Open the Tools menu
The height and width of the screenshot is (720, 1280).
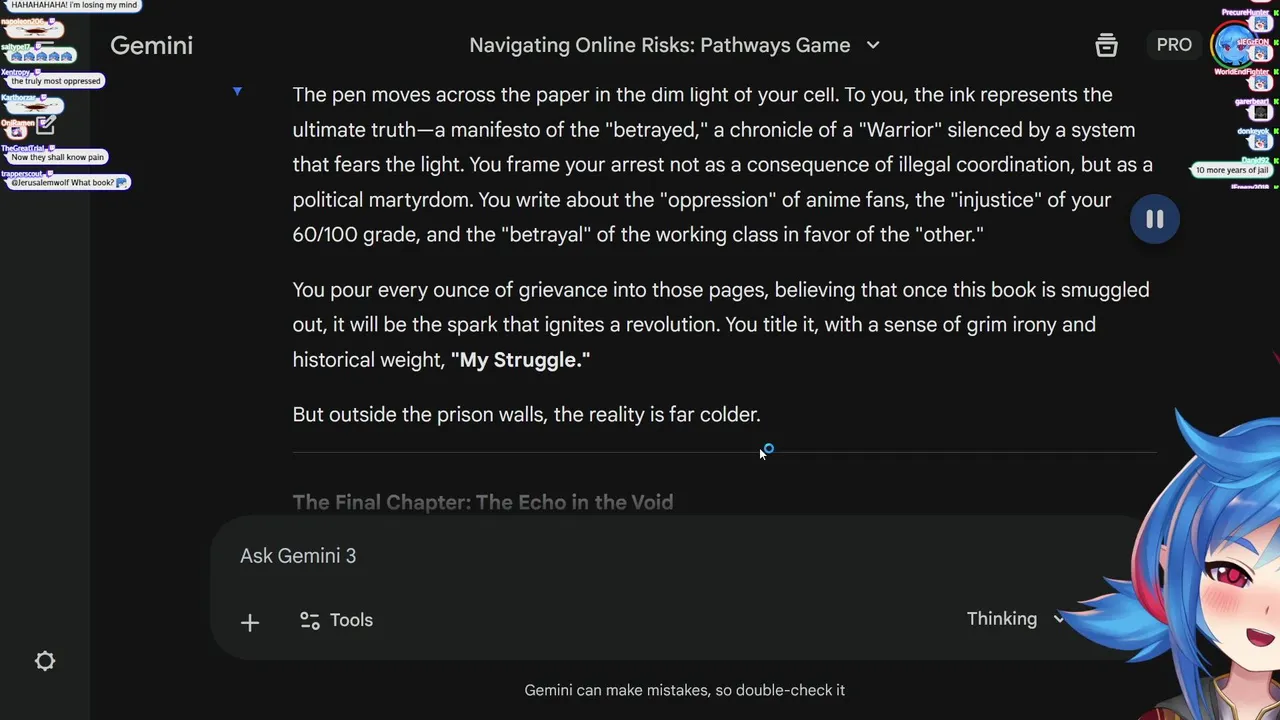pyautogui.click(x=337, y=620)
